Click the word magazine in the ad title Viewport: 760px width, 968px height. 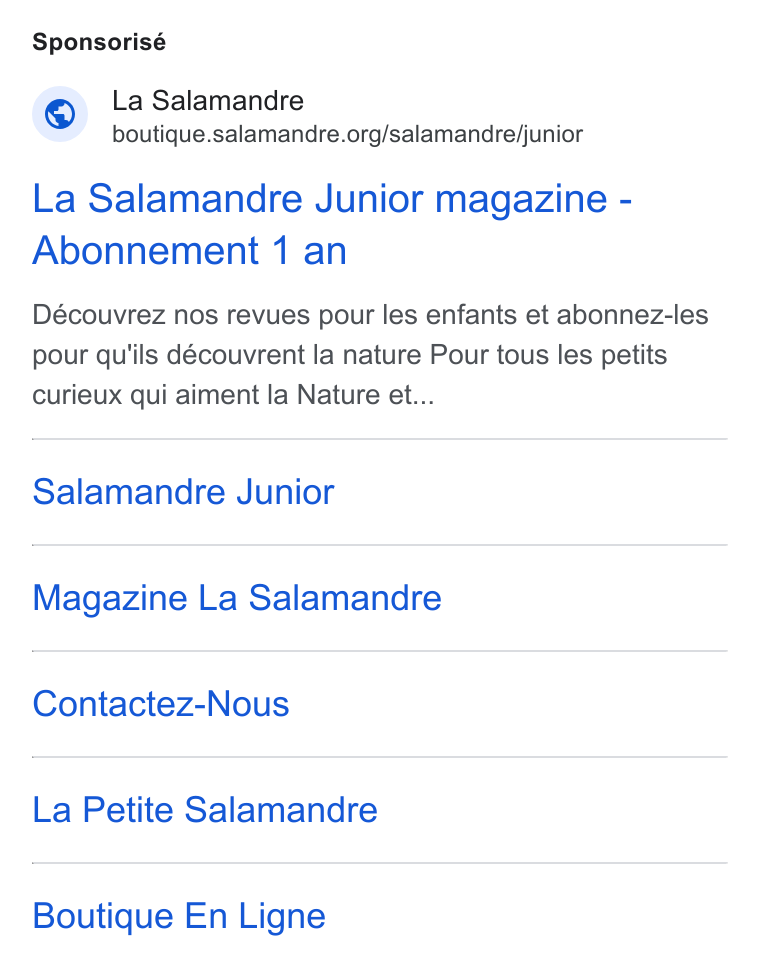tap(521, 199)
